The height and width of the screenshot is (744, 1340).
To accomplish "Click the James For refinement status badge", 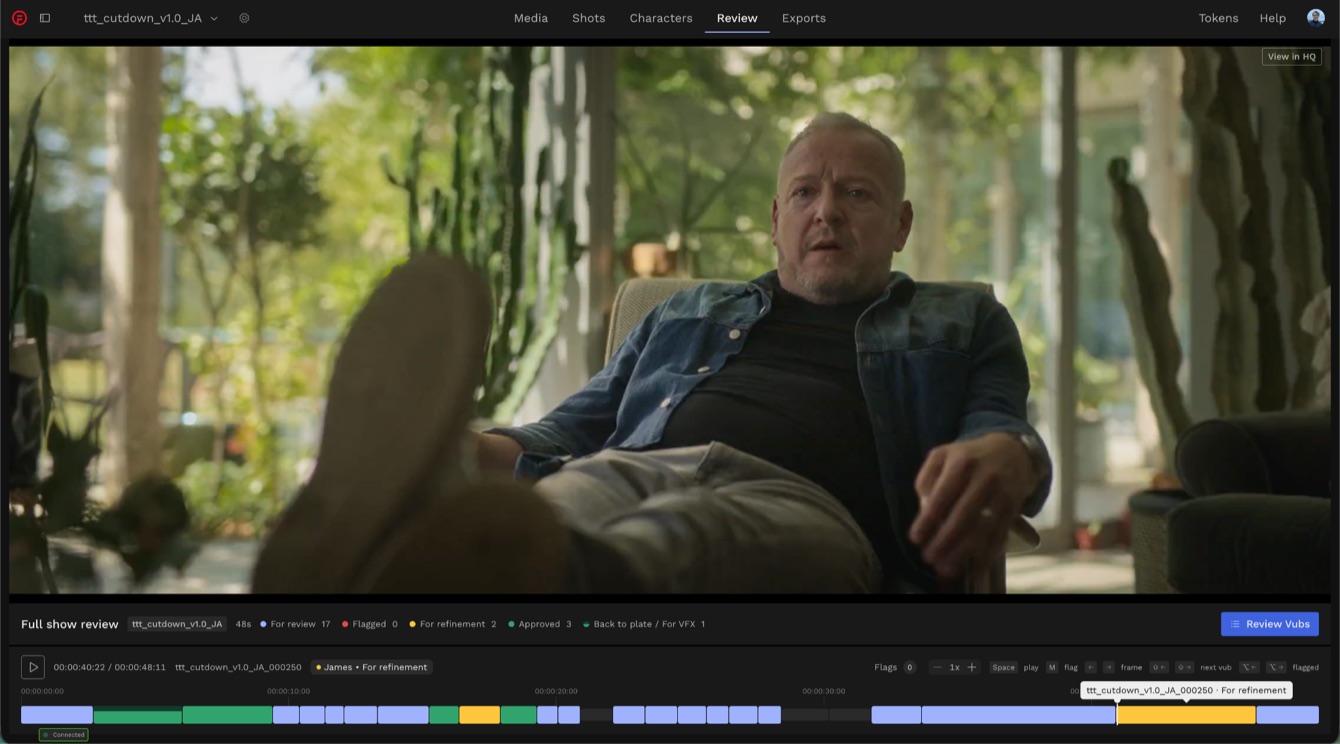I will 372,667.
